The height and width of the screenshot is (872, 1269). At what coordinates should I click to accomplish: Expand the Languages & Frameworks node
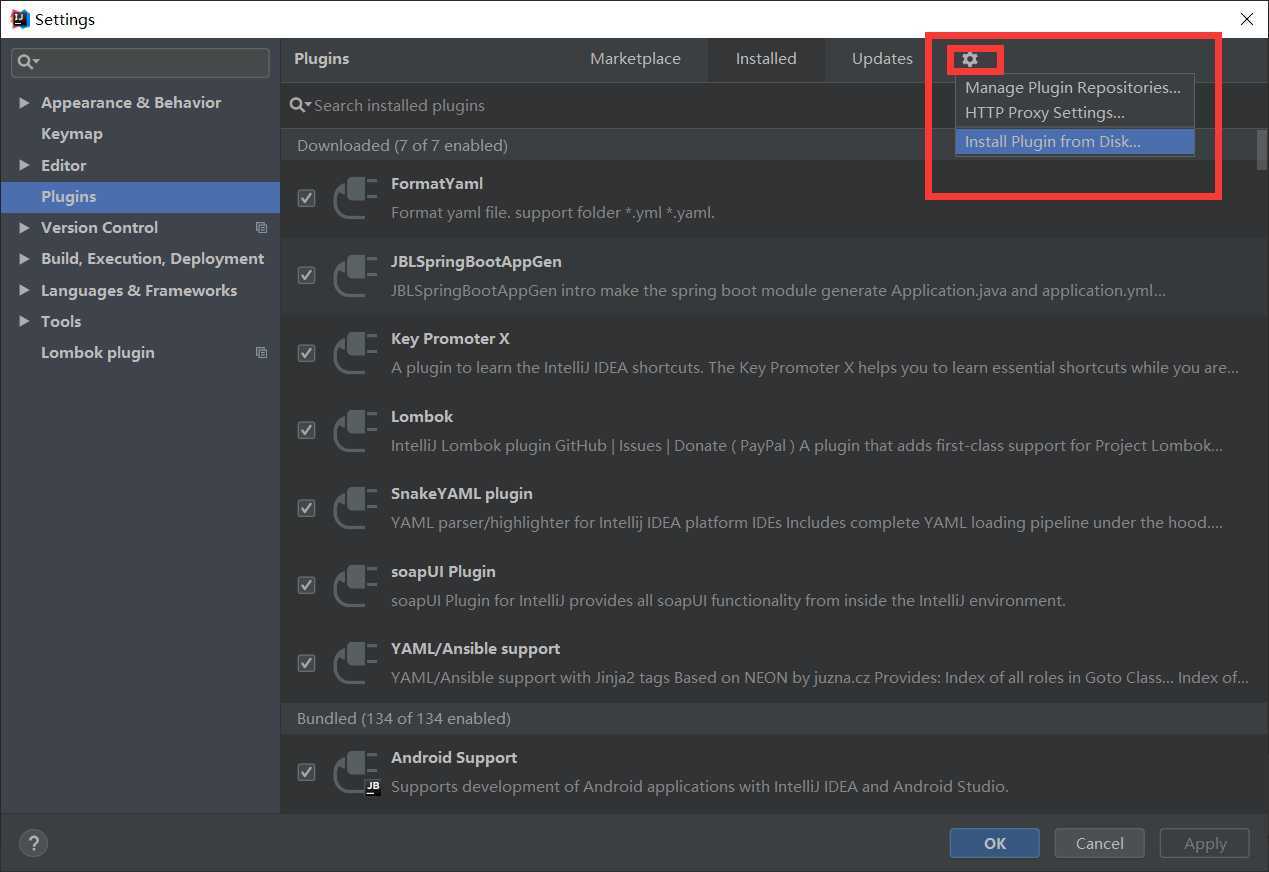24,291
